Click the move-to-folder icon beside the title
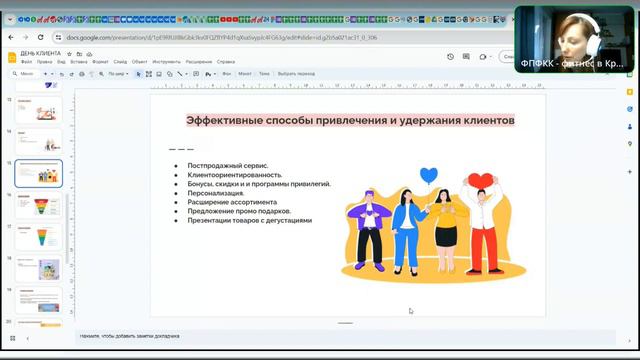This screenshot has height=360, width=640. coord(79,54)
